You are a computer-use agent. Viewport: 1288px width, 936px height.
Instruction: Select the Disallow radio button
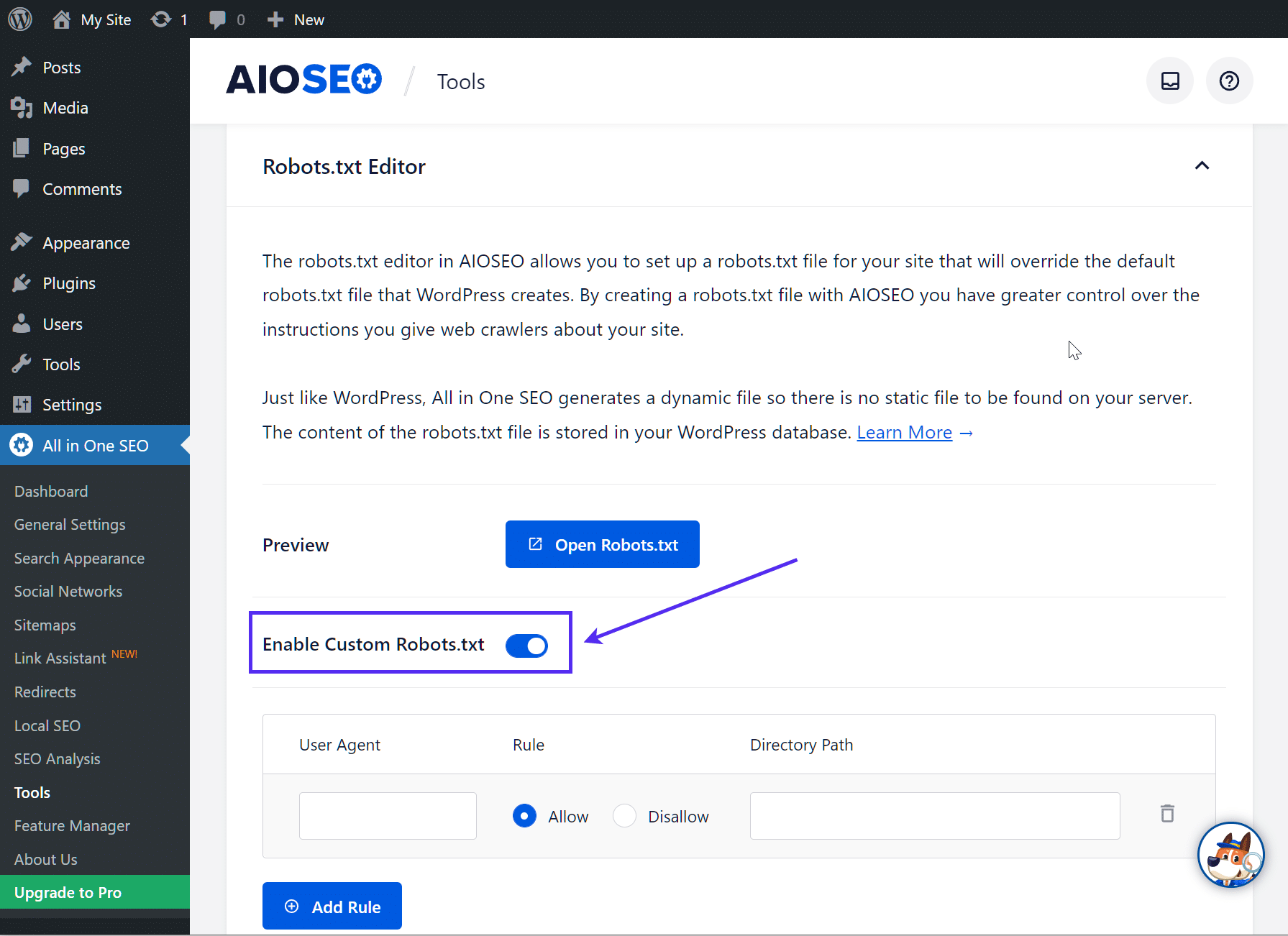[x=624, y=816]
